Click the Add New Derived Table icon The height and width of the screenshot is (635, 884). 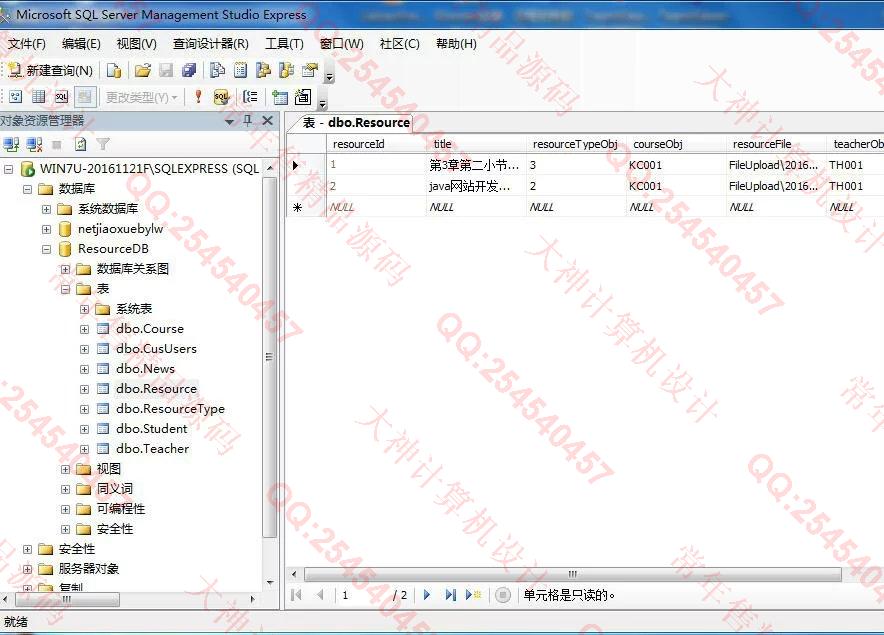point(303,97)
